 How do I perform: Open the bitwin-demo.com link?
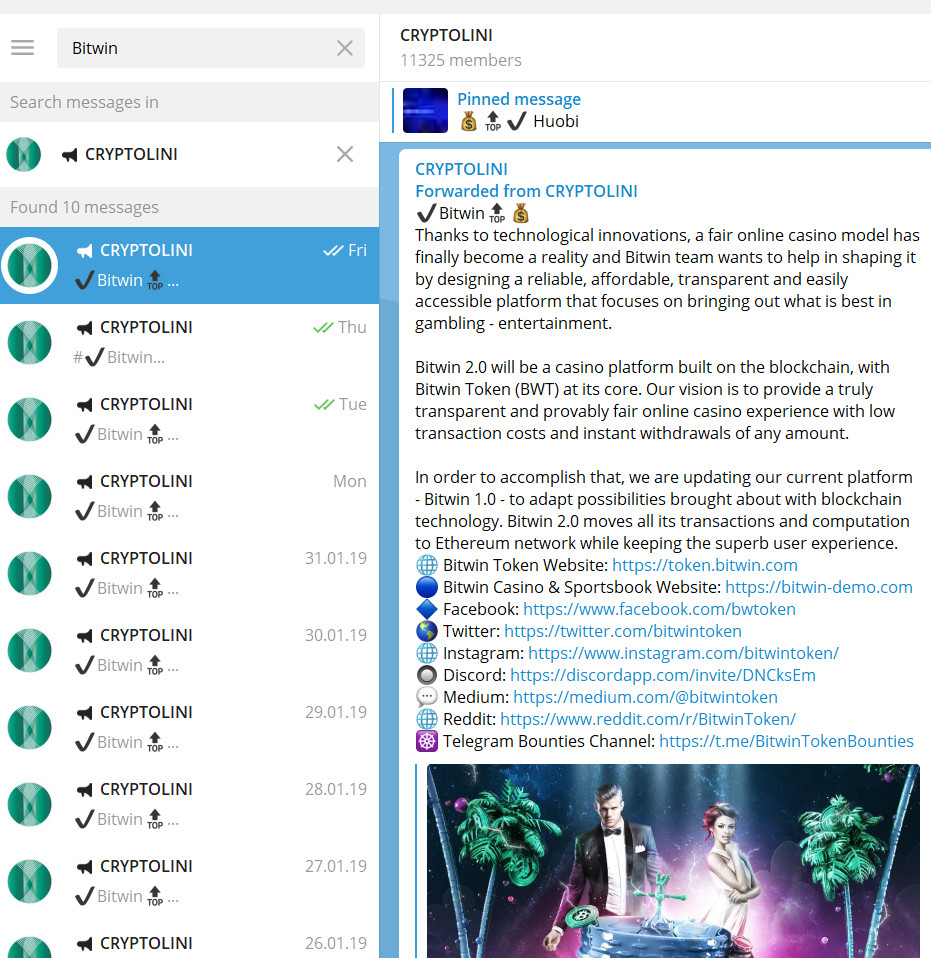[x=819, y=587]
